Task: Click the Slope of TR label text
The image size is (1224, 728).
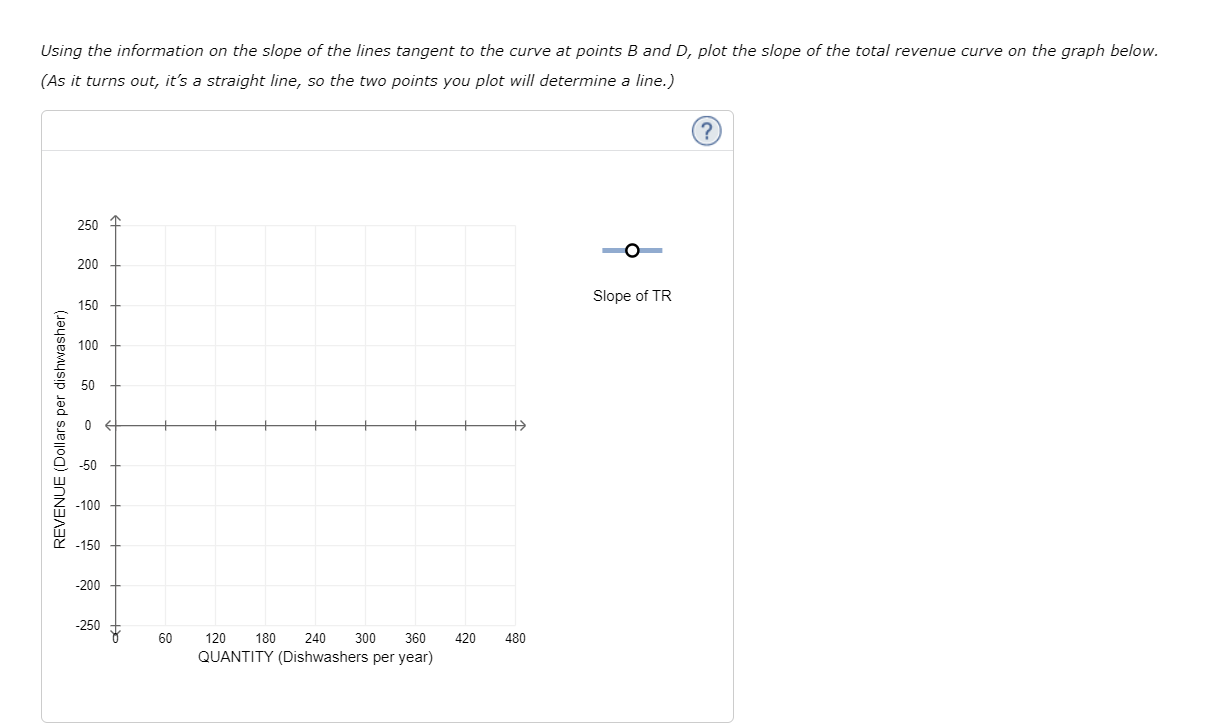Action: 631,295
